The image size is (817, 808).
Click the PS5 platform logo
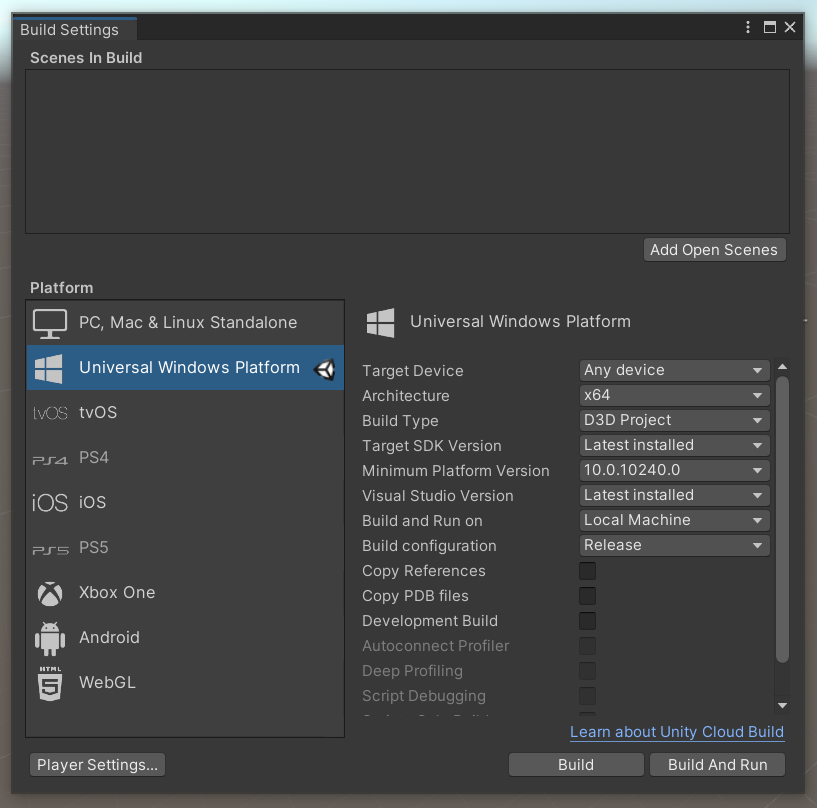[x=50, y=550]
